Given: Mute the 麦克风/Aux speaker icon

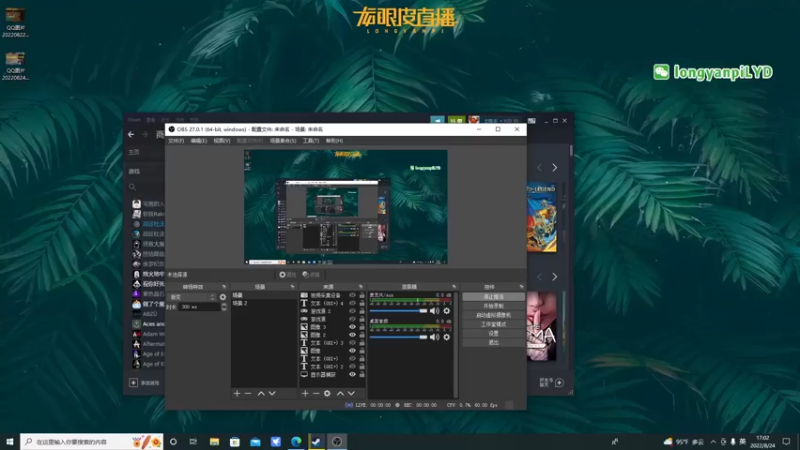Looking at the screenshot, I should (x=434, y=311).
